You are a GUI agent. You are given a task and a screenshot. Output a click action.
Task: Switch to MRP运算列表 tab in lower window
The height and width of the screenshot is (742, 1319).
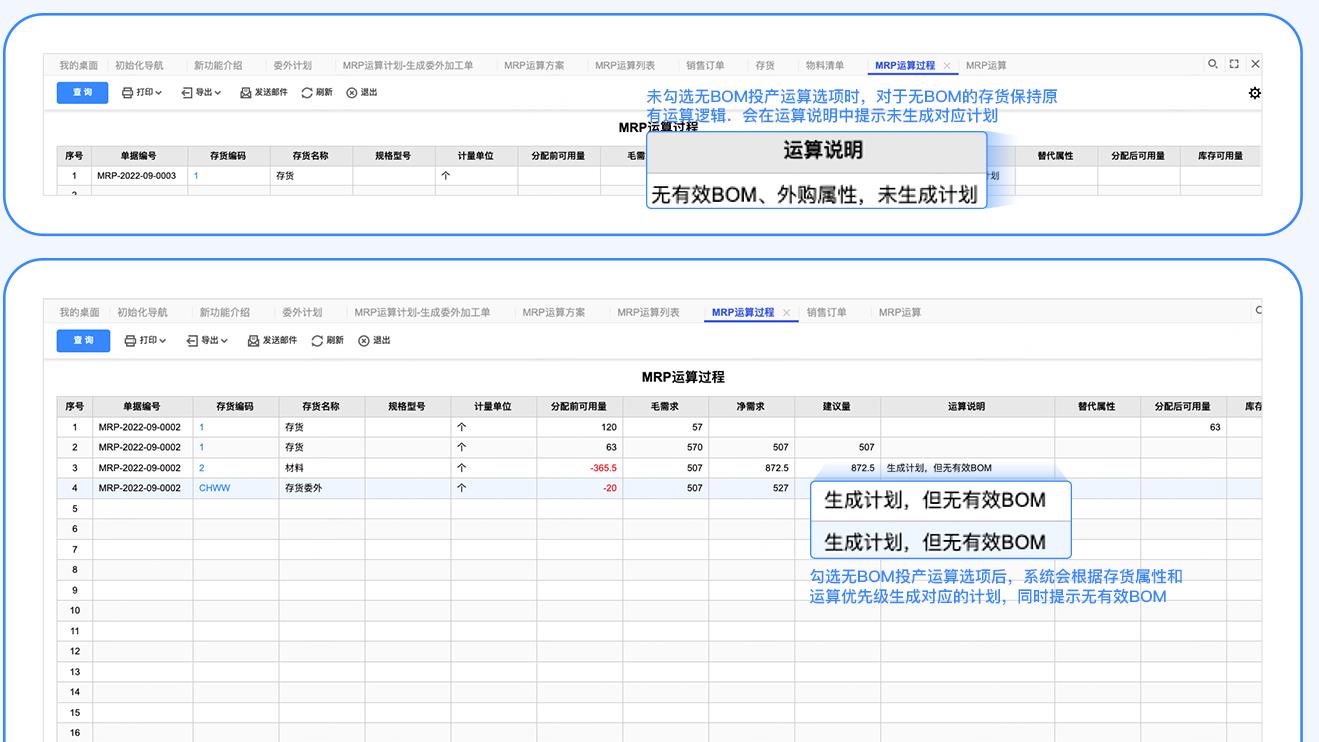(x=648, y=312)
